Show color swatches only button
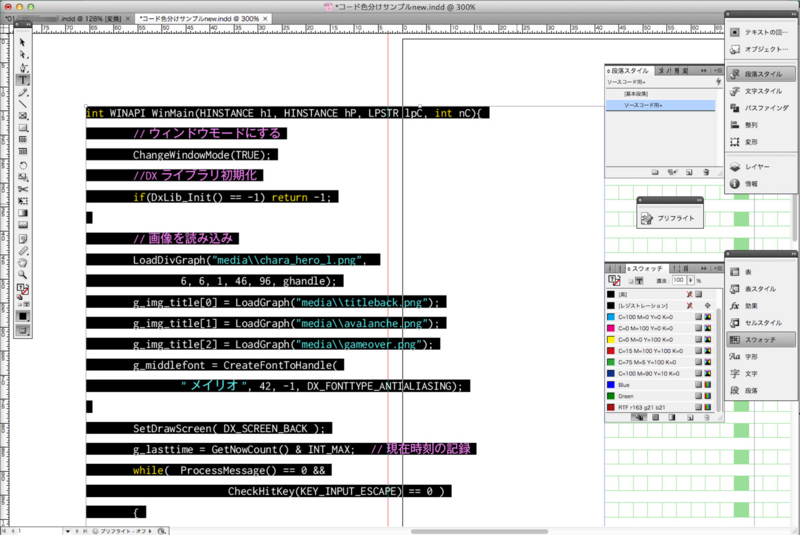800x535 pixels. click(x=656, y=417)
